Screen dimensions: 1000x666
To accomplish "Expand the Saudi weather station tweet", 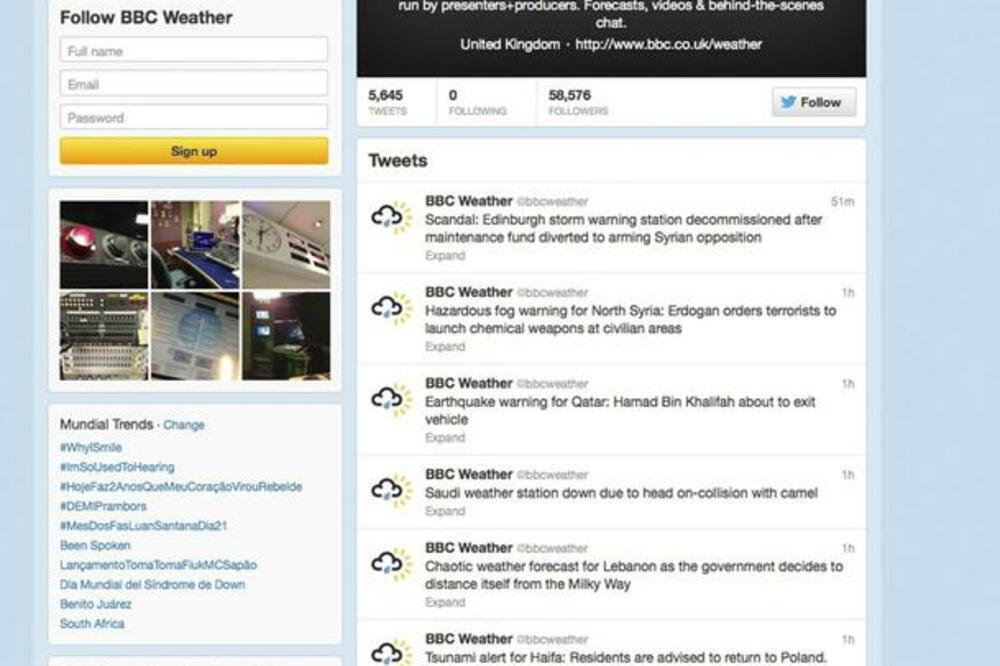I will 445,512.
